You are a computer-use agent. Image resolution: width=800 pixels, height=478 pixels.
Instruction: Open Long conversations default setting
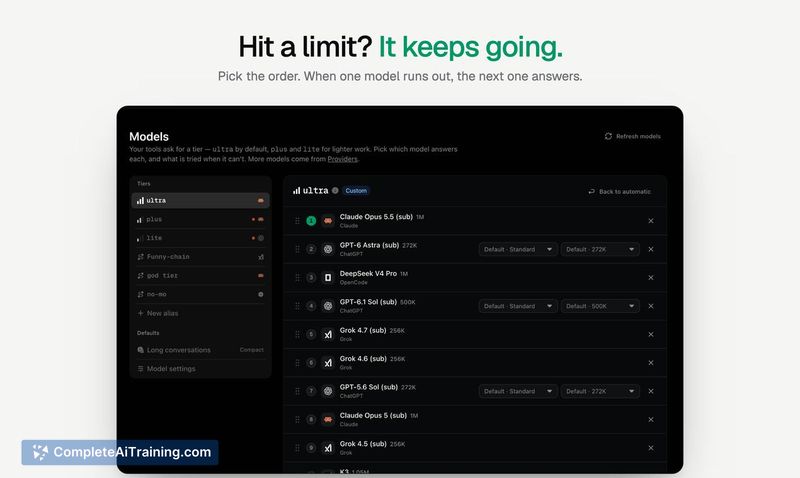point(201,350)
